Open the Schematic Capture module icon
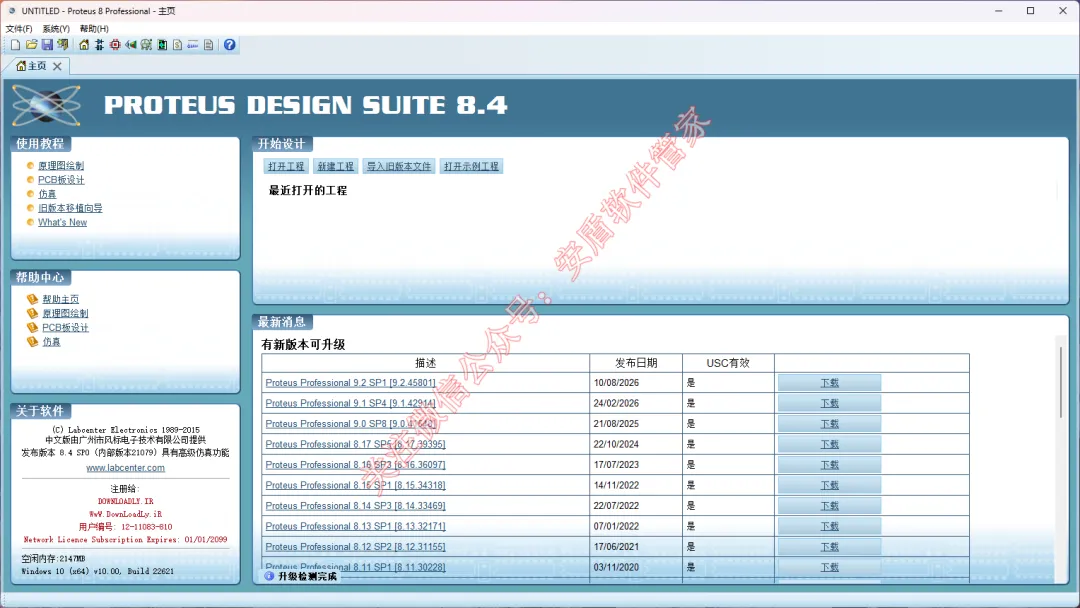The image size is (1080, 608). click(x=99, y=45)
